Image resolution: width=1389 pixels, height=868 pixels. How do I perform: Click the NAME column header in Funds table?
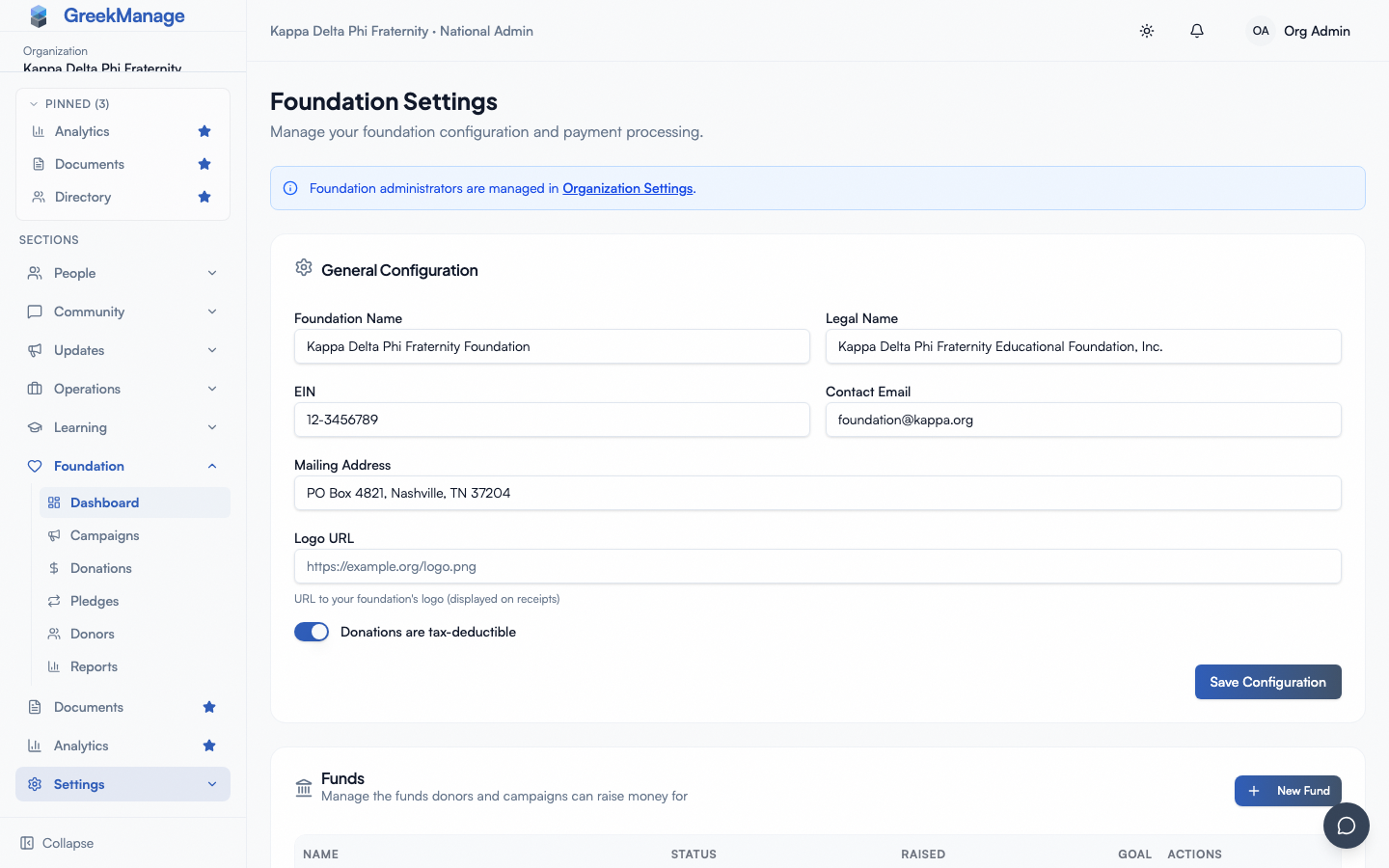pyautogui.click(x=321, y=854)
